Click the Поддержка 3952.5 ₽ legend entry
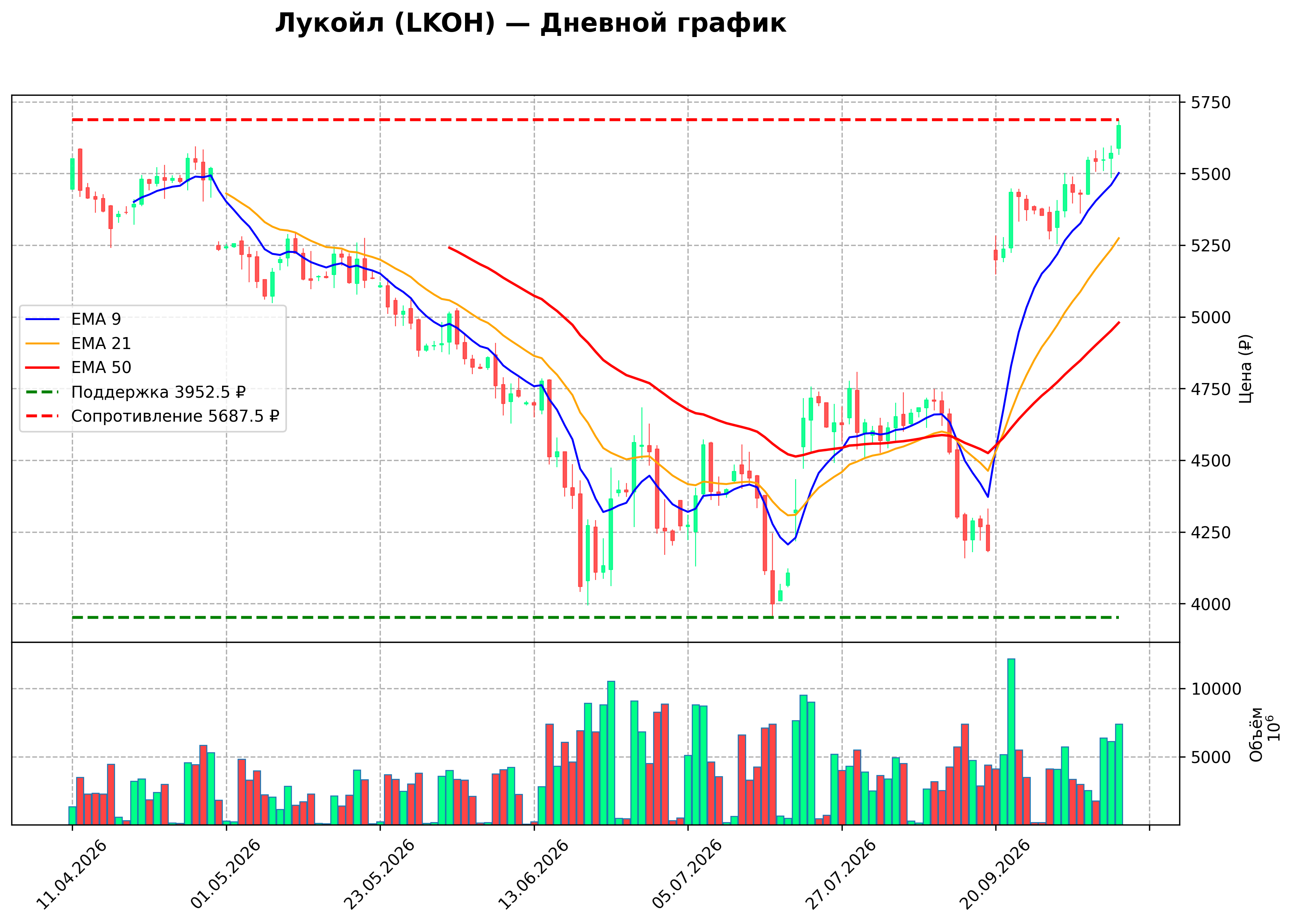This screenshot has height=924, width=1295. point(136,392)
